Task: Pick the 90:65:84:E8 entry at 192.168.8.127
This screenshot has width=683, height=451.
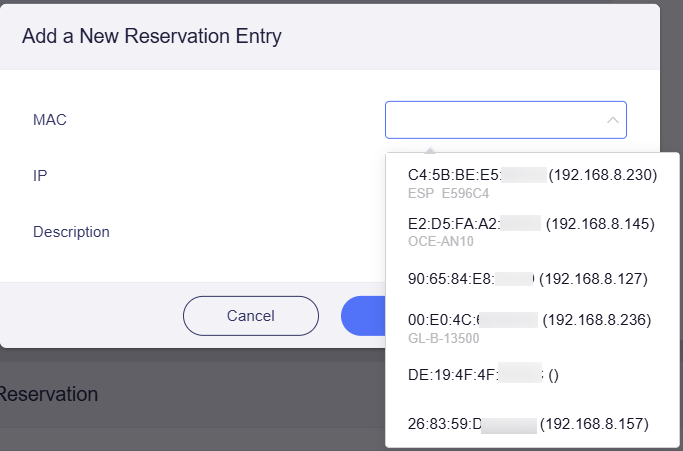Action: pyautogui.click(x=528, y=278)
